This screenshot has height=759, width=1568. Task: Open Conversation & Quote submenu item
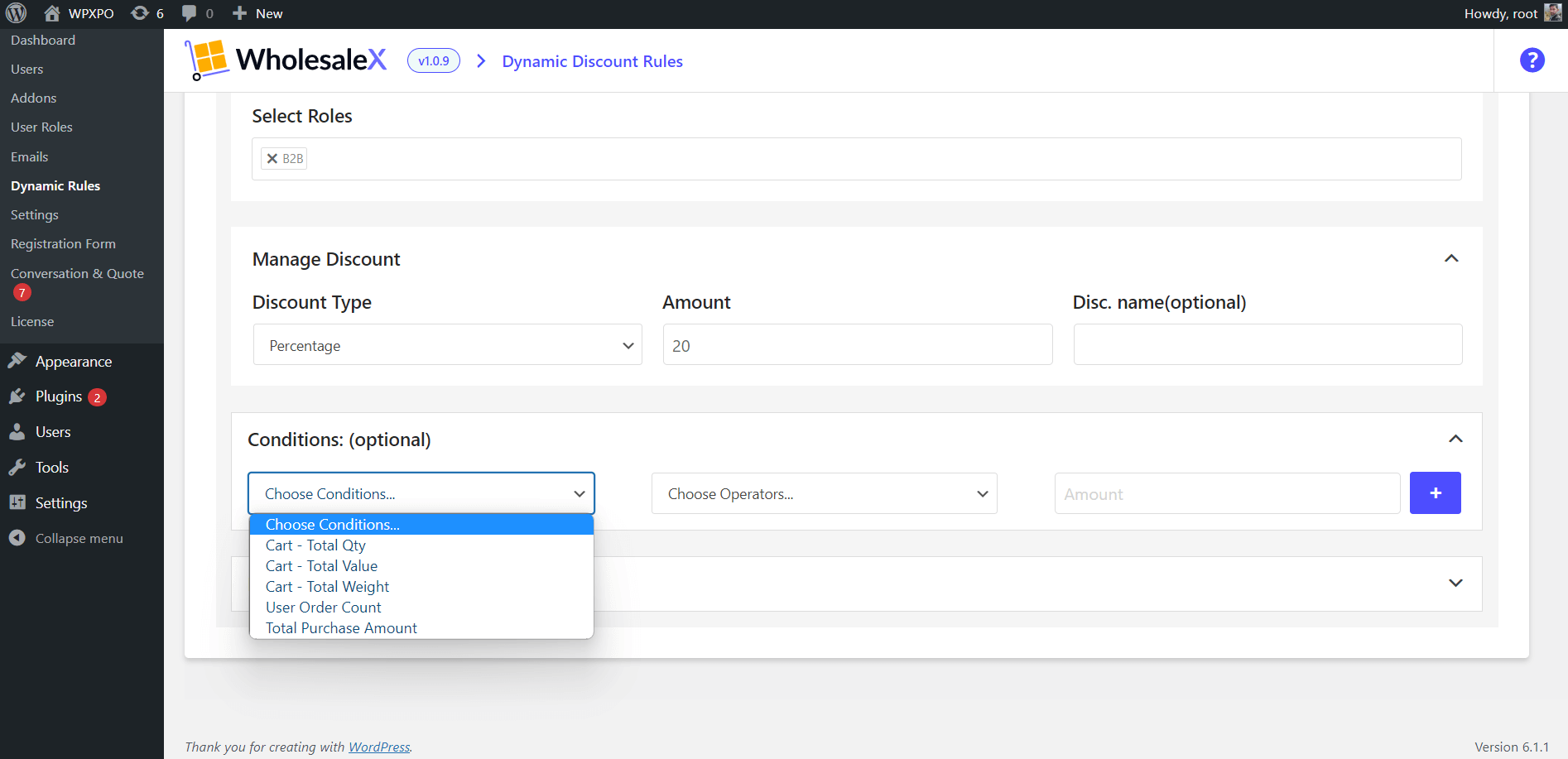(x=77, y=274)
